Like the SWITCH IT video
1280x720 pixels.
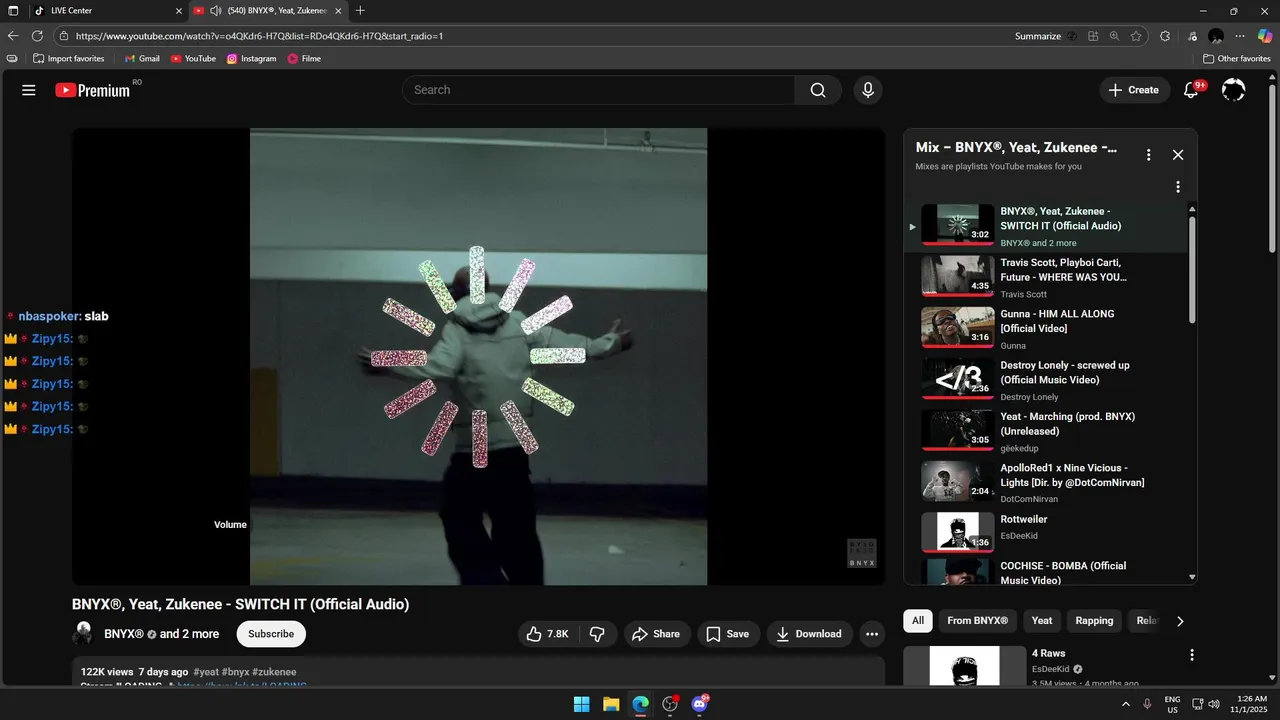tap(547, 634)
